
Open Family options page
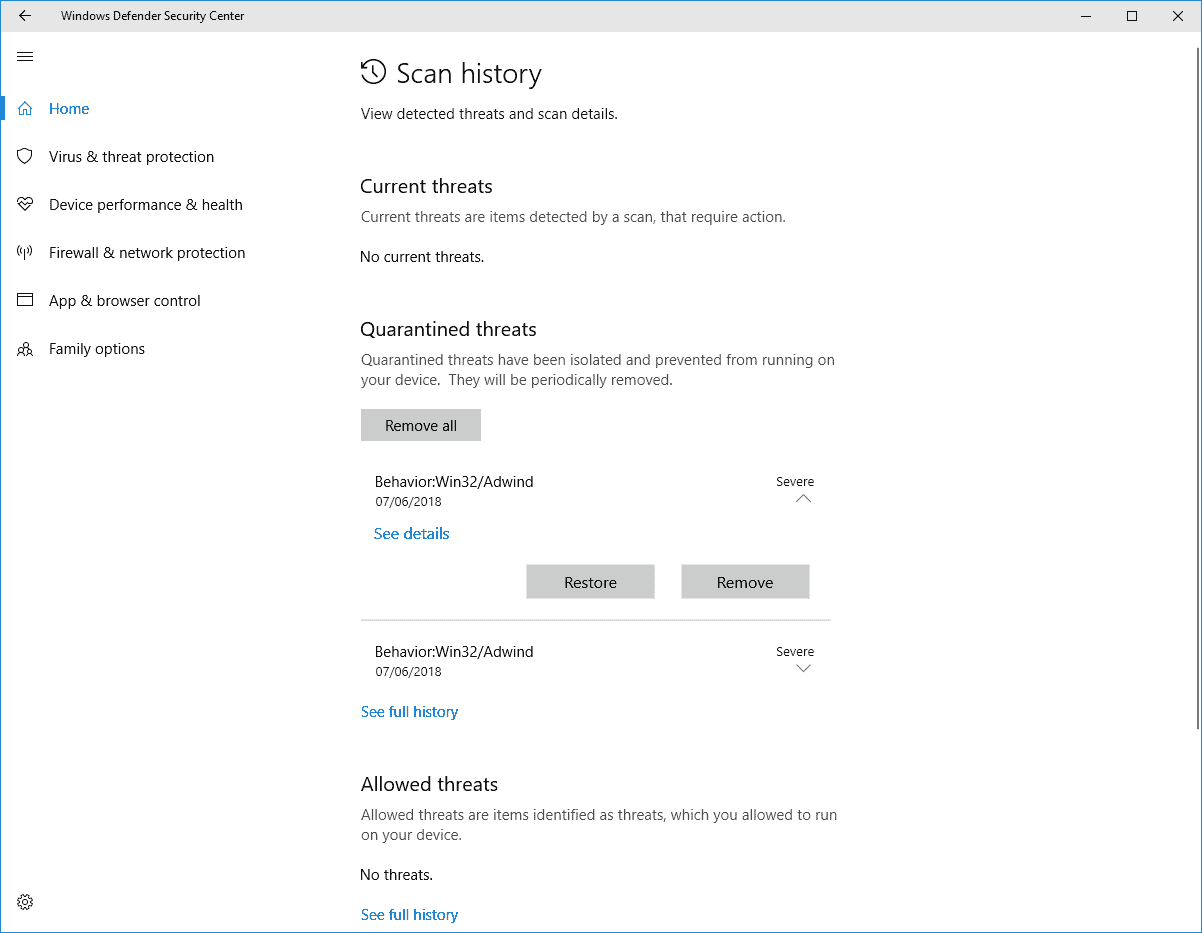coord(97,349)
